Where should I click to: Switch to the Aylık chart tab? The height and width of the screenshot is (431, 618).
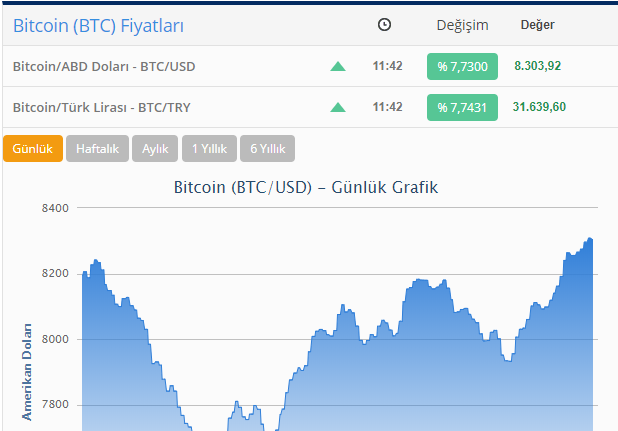[x=155, y=149]
